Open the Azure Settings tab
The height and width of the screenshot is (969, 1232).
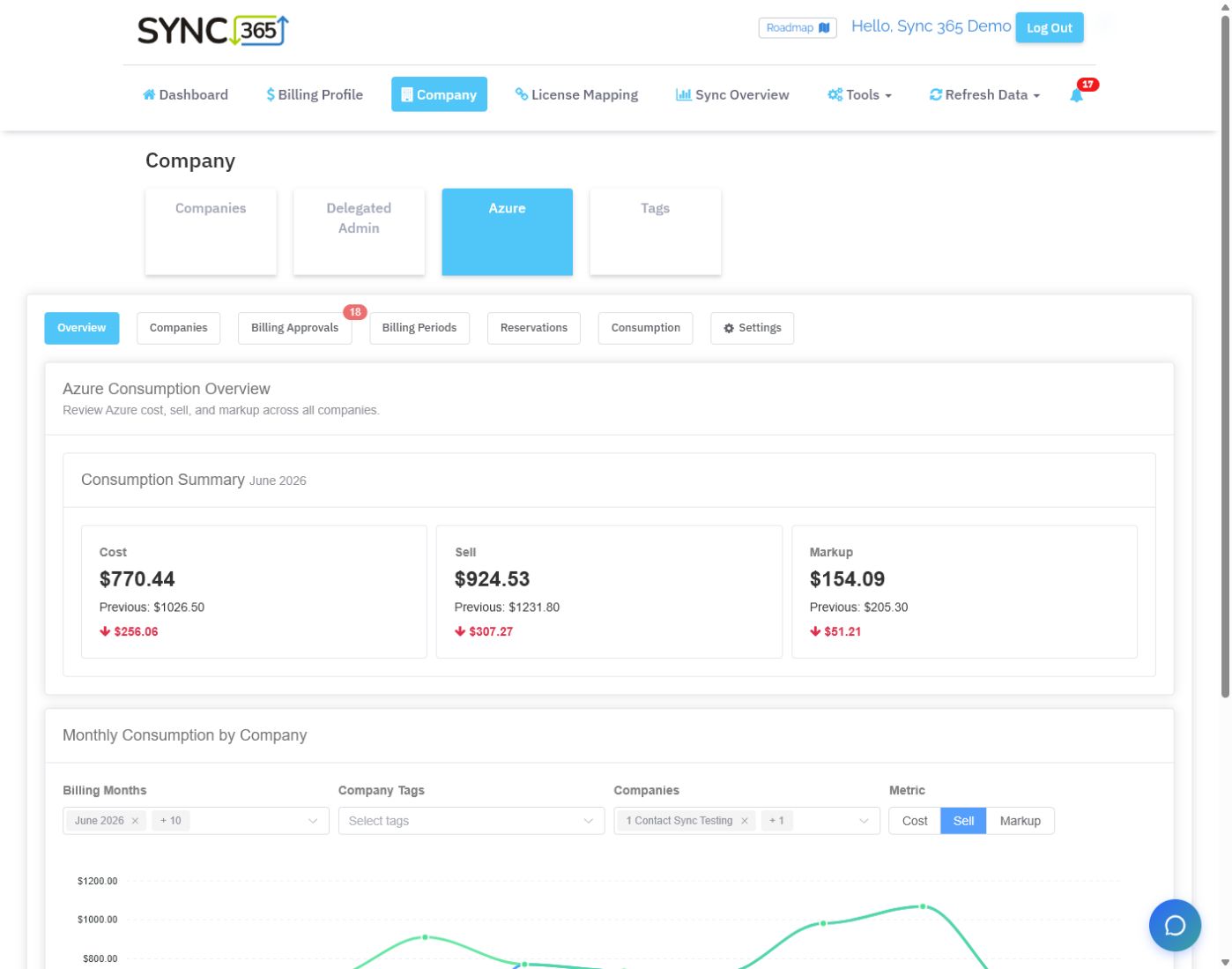(x=753, y=328)
